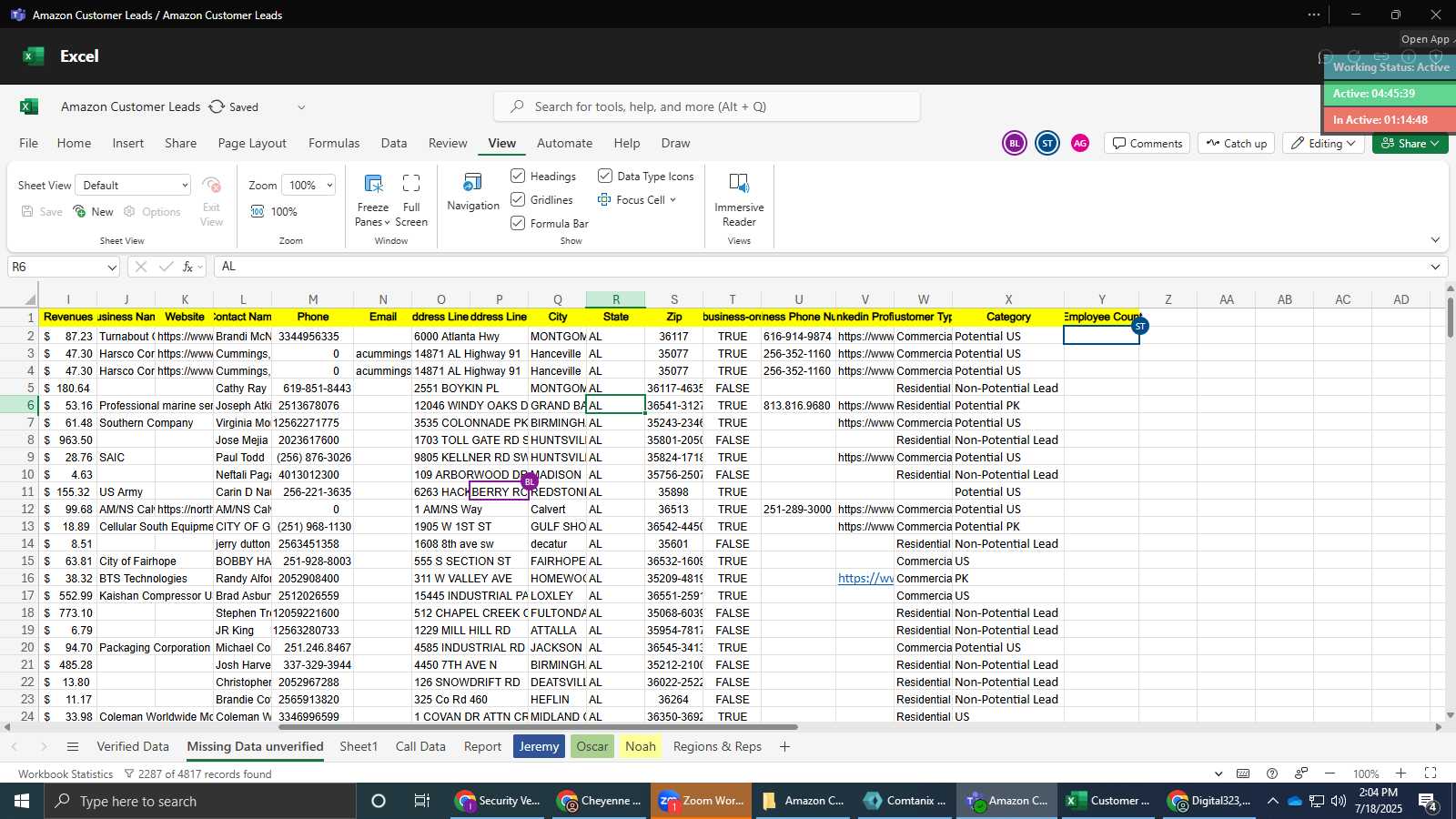Toggle the Data Type Icons checkbox
1456x819 pixels.
coord(605,176)
